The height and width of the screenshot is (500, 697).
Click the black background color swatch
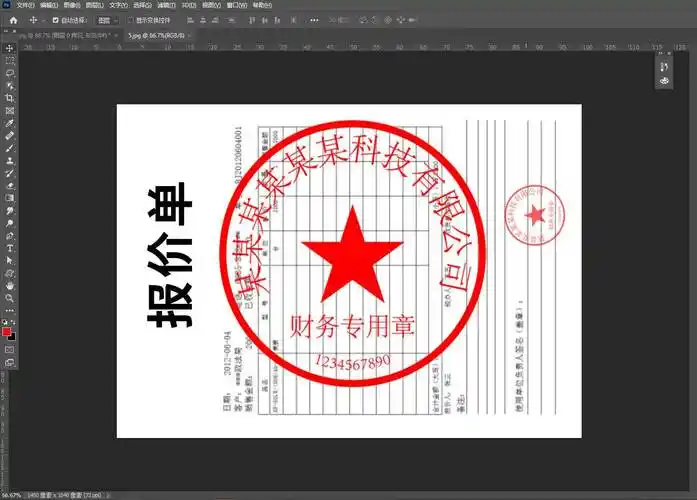click(12, 337)
